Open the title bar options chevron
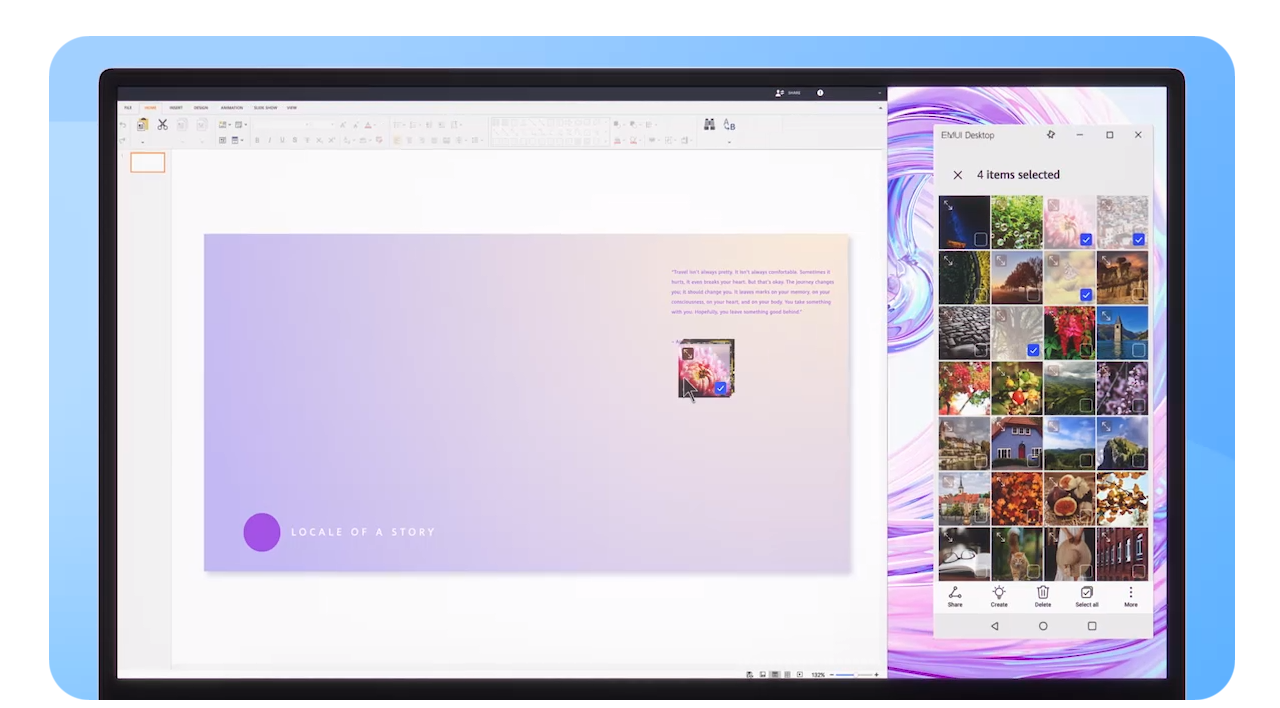1280x708 pixels. pos(880,93)
